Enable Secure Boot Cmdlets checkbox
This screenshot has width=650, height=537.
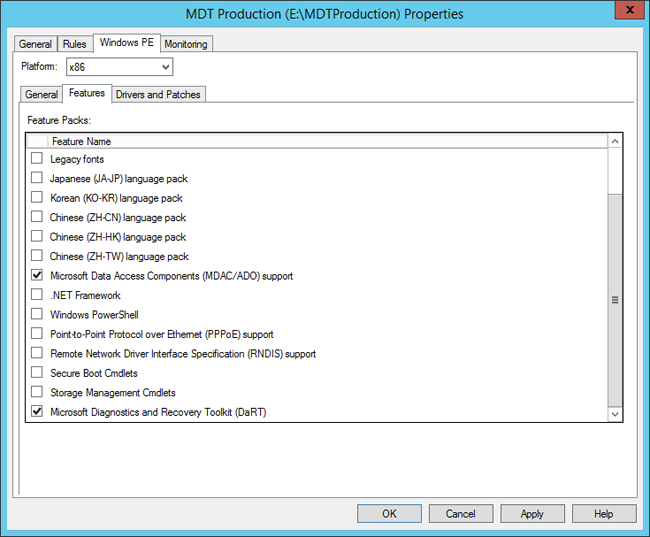click(37, 373)
